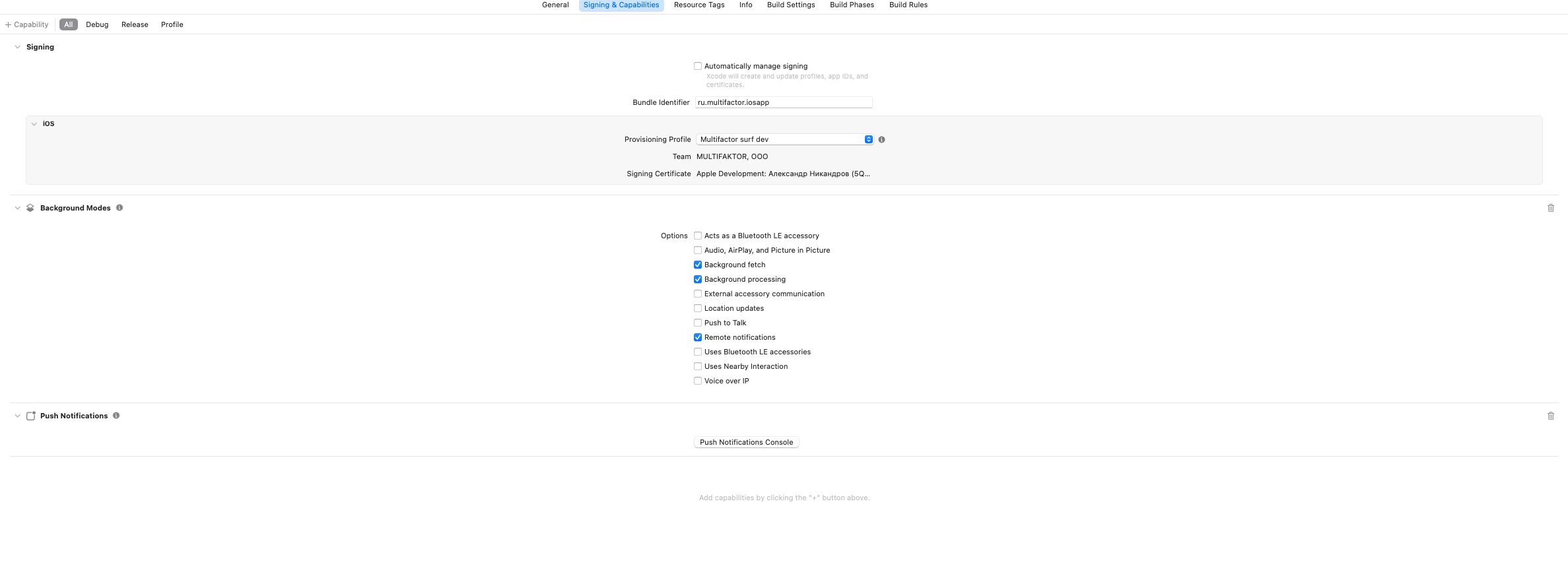1568x584 pixels.
Task: Enable Acts as a Bluetooth LE accessory
Action: [698, 236]
